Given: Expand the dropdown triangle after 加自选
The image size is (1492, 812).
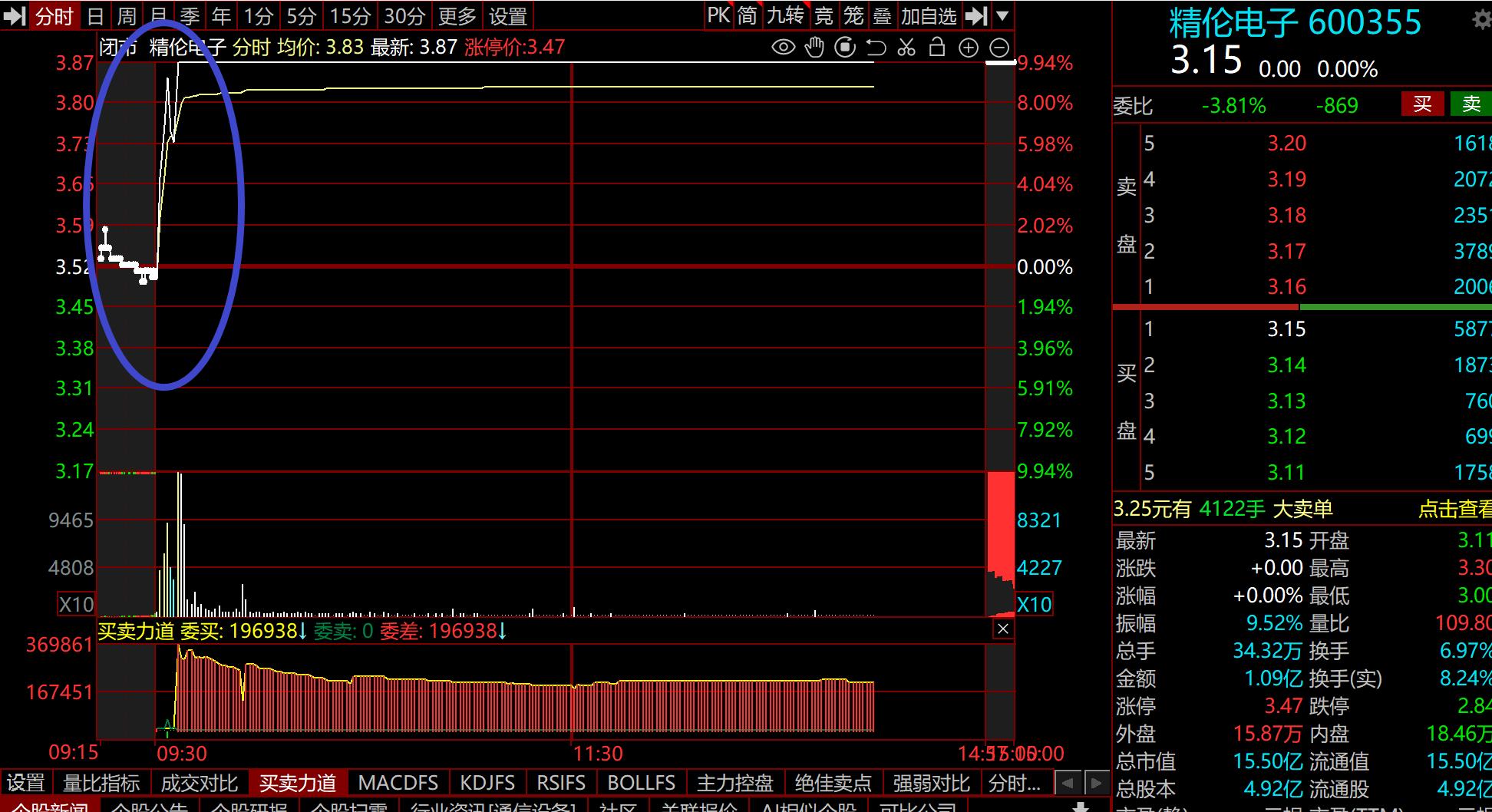Looking at the screenshot, I should coord(1002,15).
